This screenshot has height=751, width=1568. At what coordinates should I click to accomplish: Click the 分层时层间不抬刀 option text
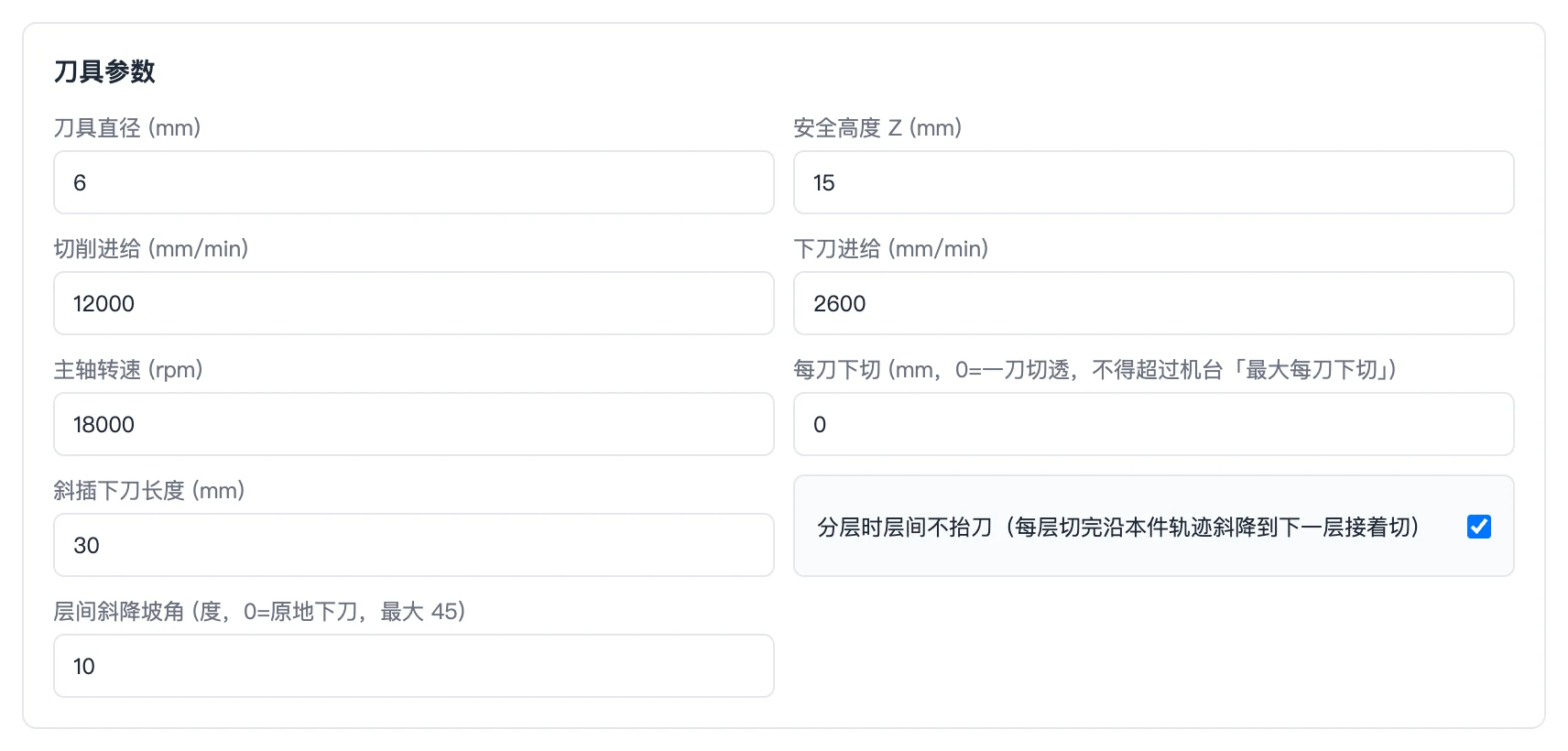[1118, 527]
